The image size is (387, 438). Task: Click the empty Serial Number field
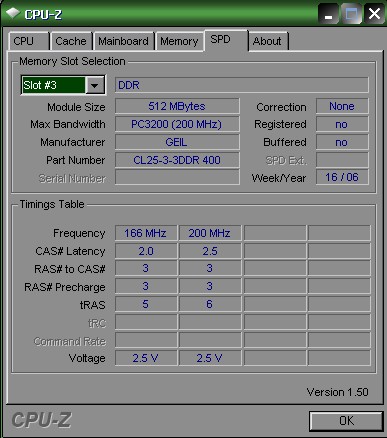177,177
